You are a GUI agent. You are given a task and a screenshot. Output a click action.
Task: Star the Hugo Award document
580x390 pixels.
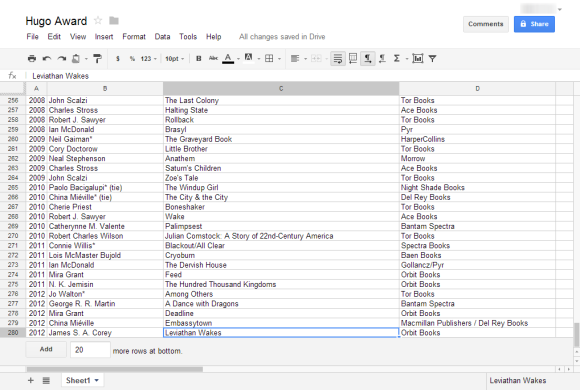pos(98,20)
